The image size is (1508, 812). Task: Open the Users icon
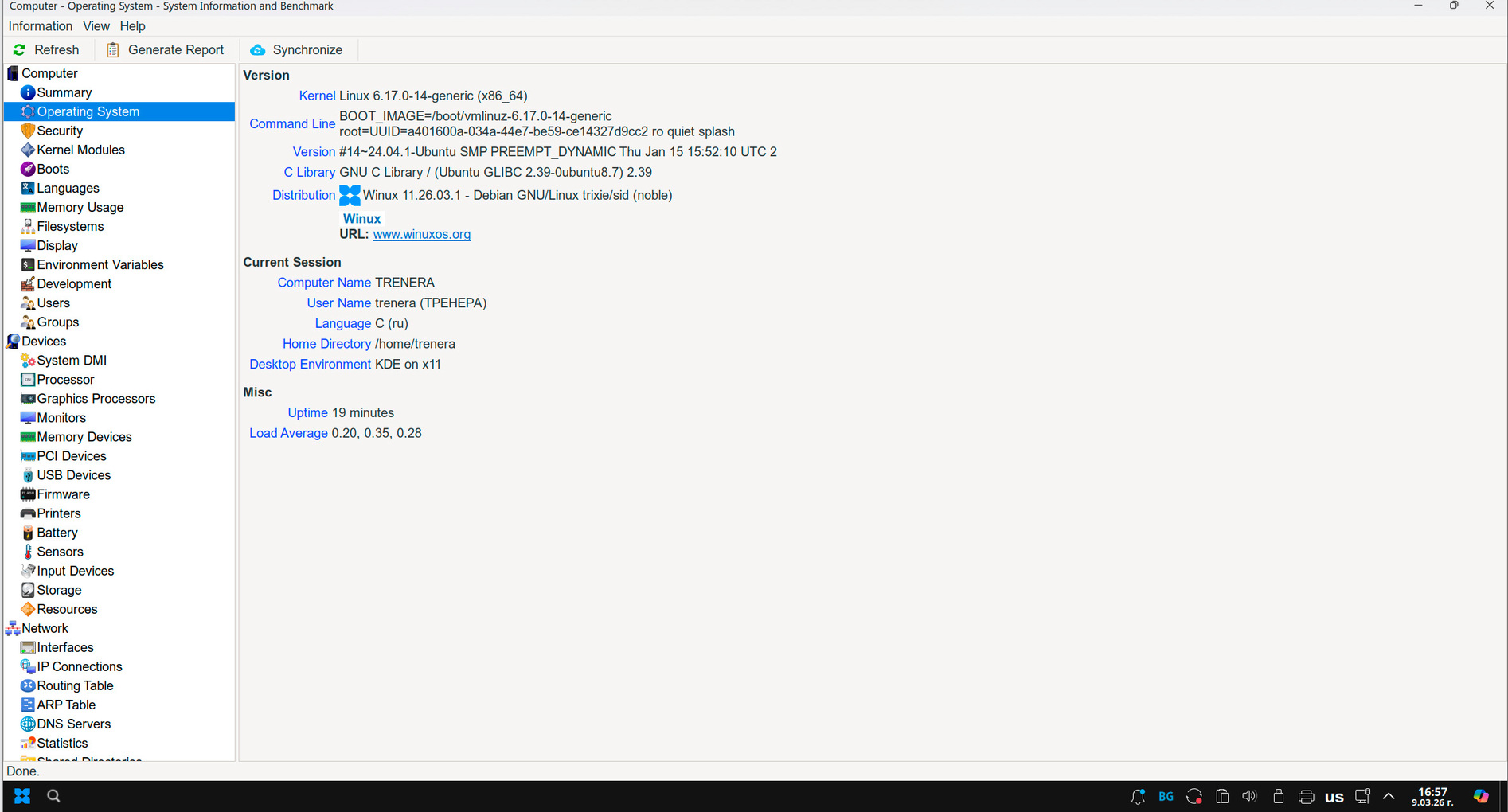[x=28, y=303]
